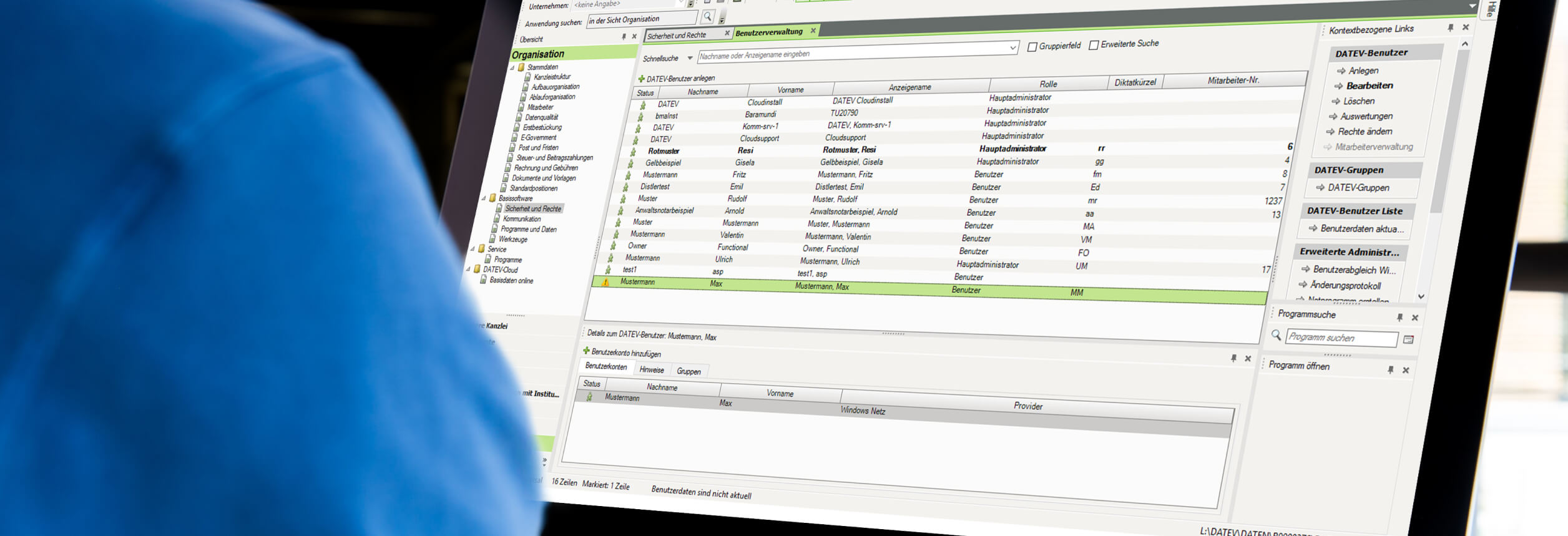Open the Änderungsprotokoll link

coord(1345,285)
